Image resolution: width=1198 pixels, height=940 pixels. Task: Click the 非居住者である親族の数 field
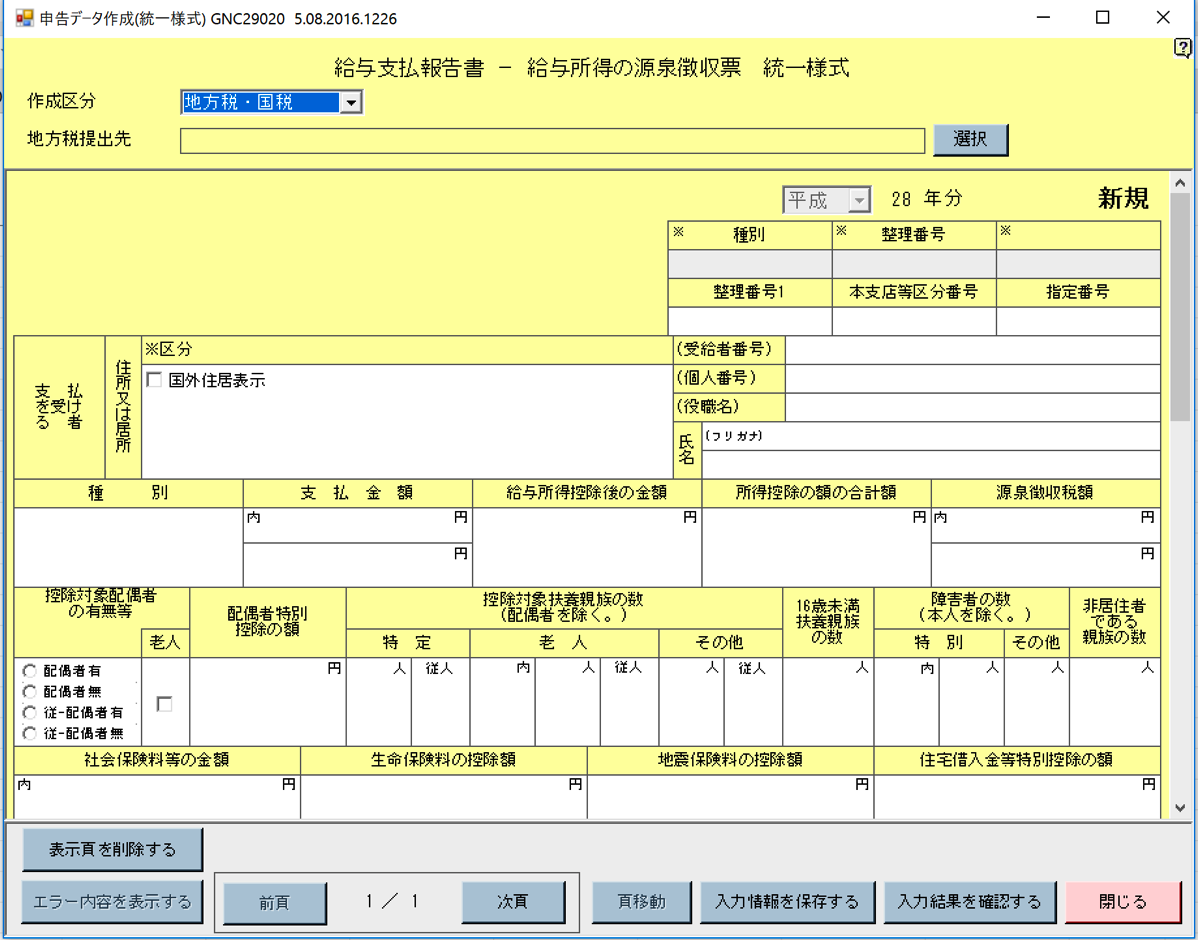tap(1115, 702)
